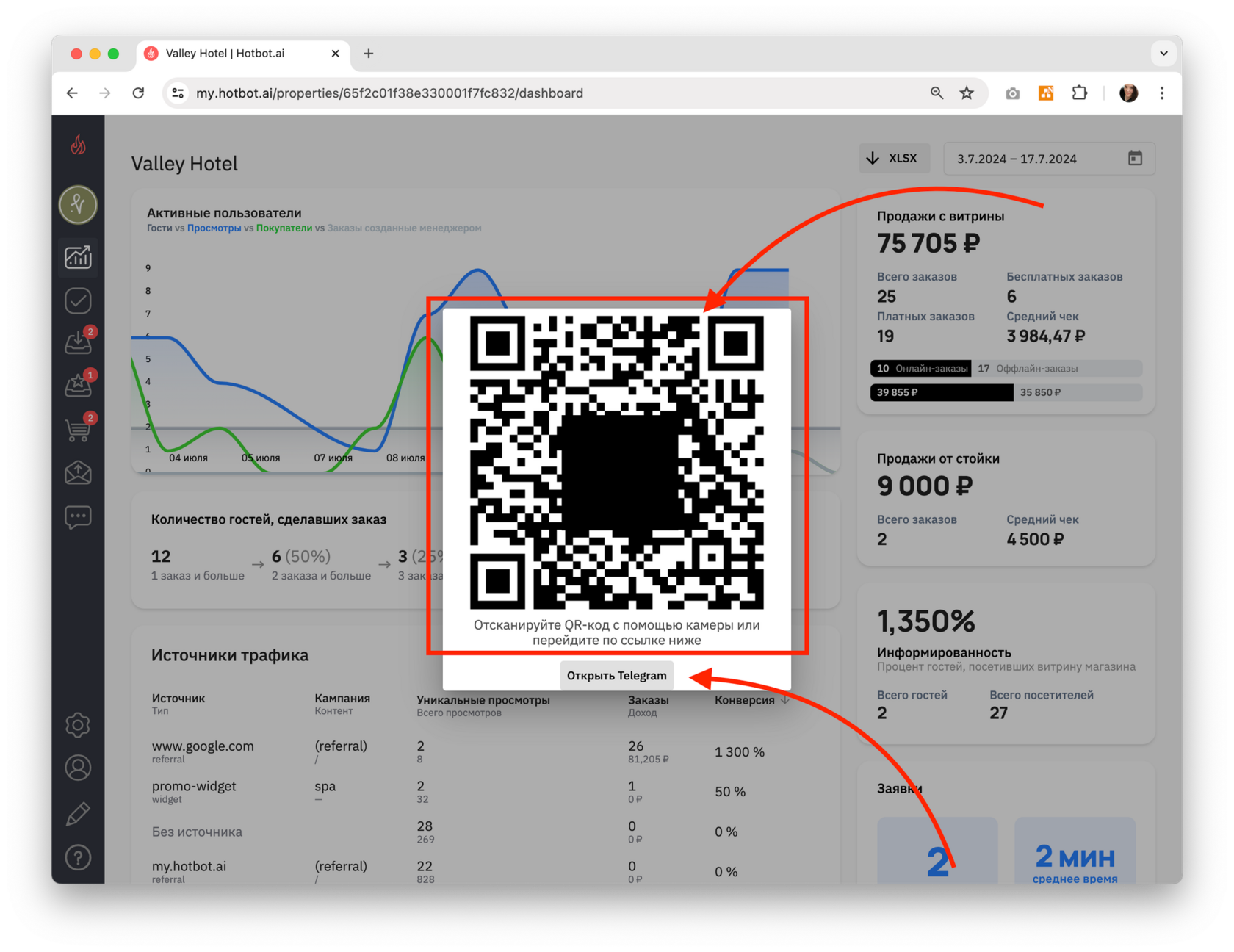Click the pencil edit icon in the sidebar
Screen dimensions: 1234x952
(x=78, y=814)
